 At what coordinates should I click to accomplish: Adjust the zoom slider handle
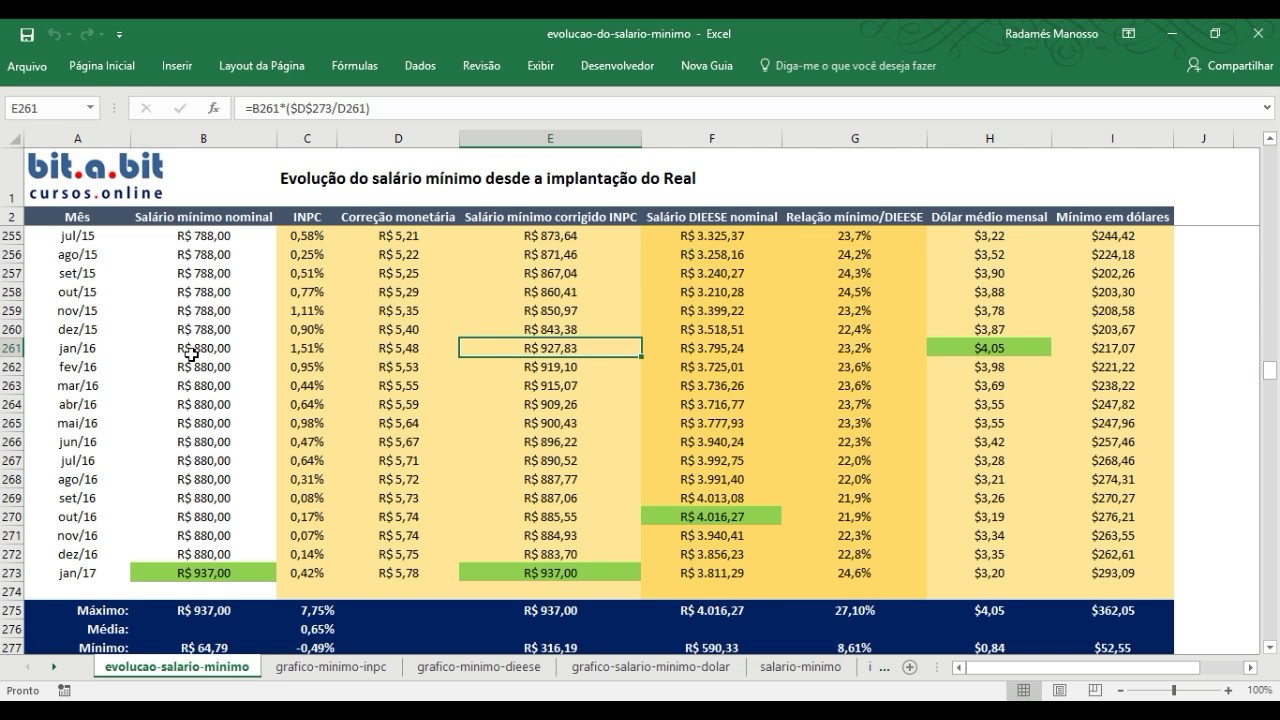(1173, 690)
